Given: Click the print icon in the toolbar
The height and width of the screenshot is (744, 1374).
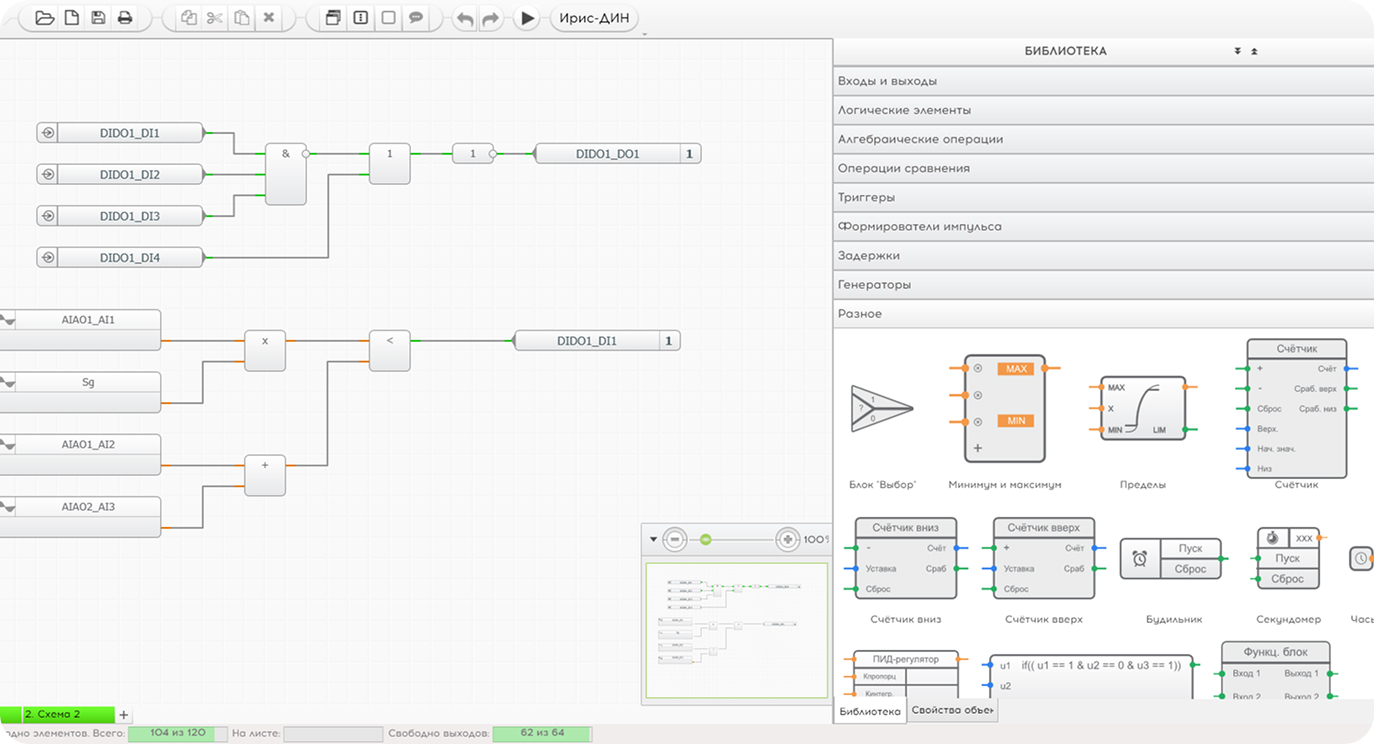Looking at the screenshot, I should pos(125,18).
